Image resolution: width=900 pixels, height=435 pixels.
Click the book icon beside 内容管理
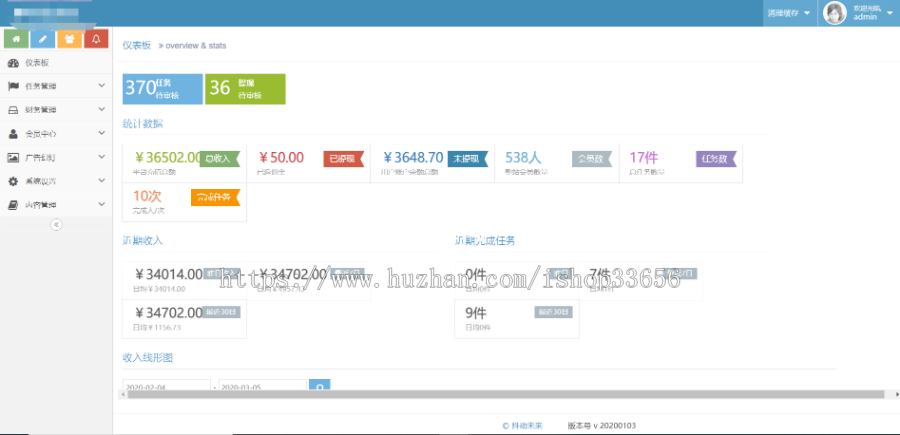(x=13, y=204)
